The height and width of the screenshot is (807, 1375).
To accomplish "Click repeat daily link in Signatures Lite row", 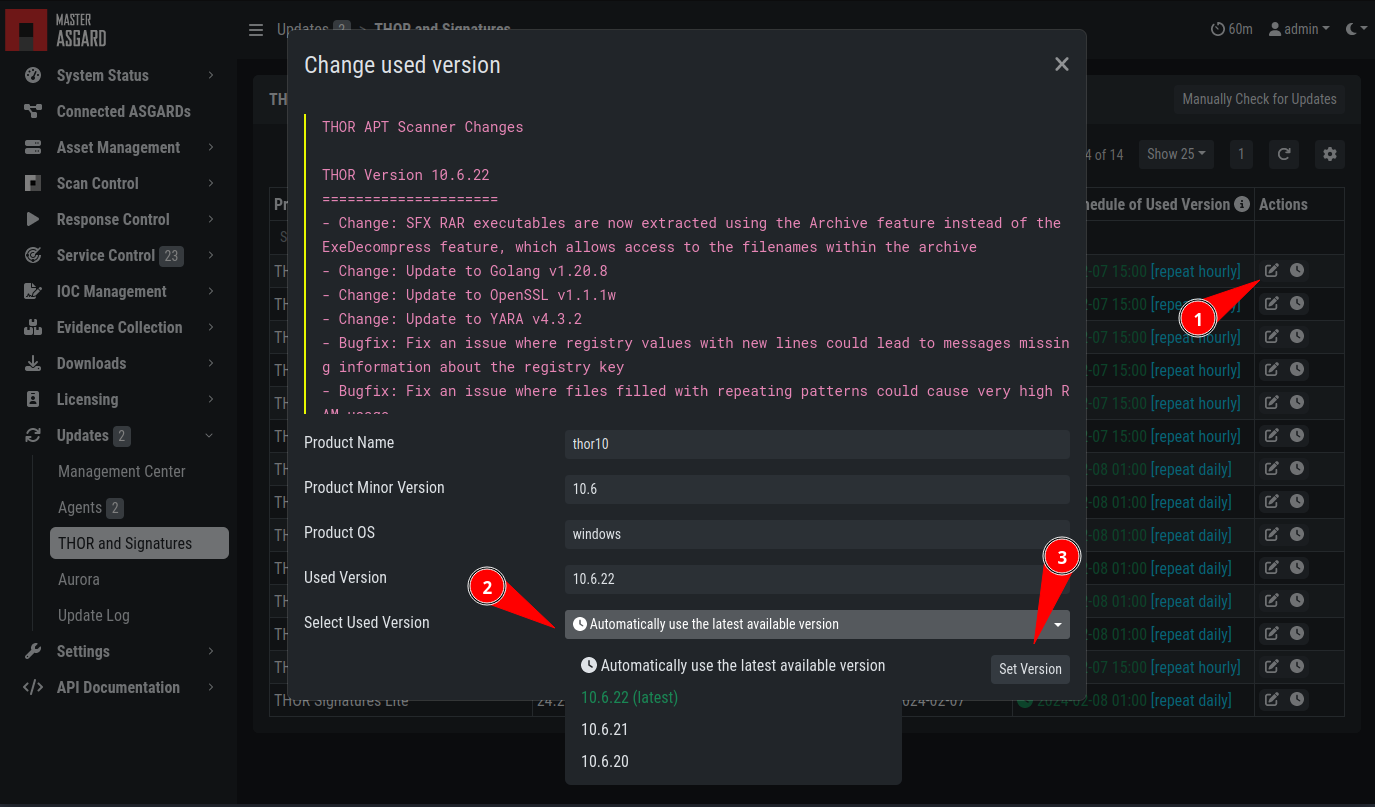I will pyautogui.click(x=1191, y=700).
